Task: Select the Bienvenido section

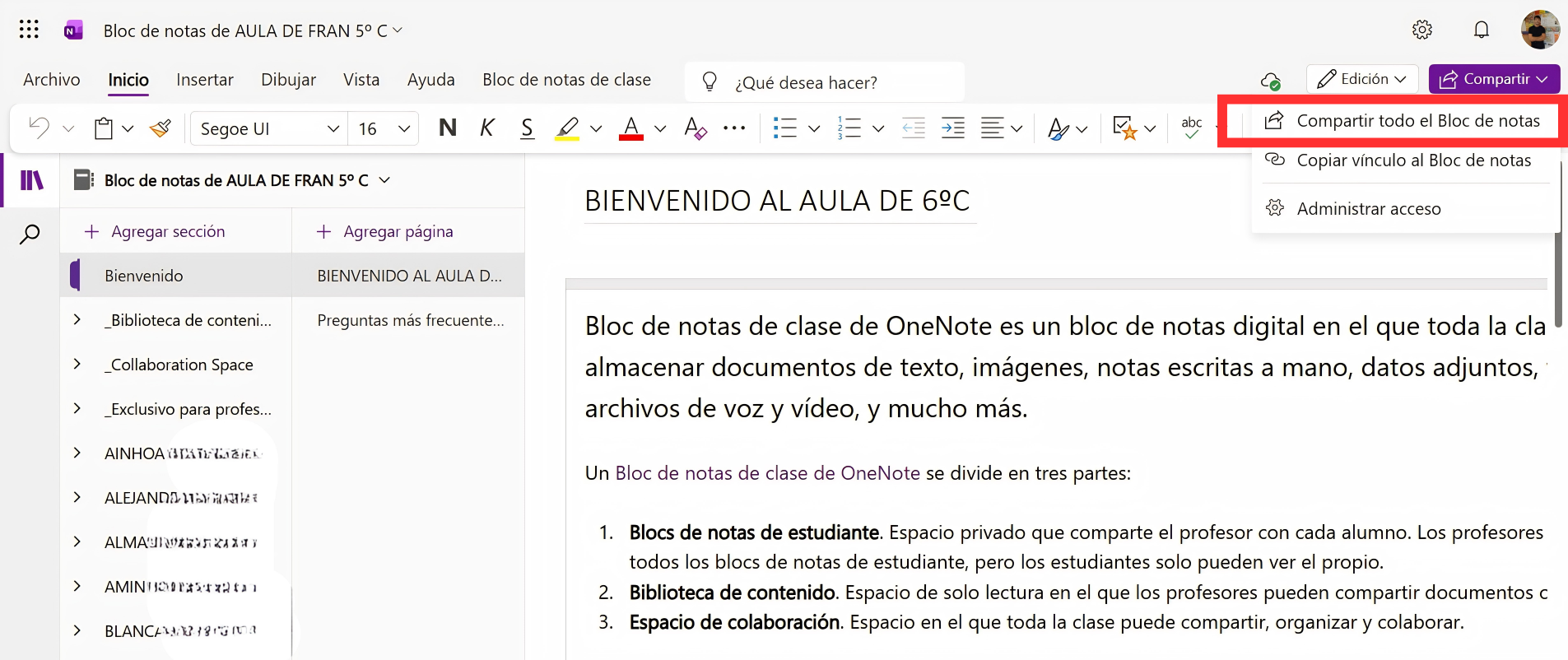Action: pos(176,276)
